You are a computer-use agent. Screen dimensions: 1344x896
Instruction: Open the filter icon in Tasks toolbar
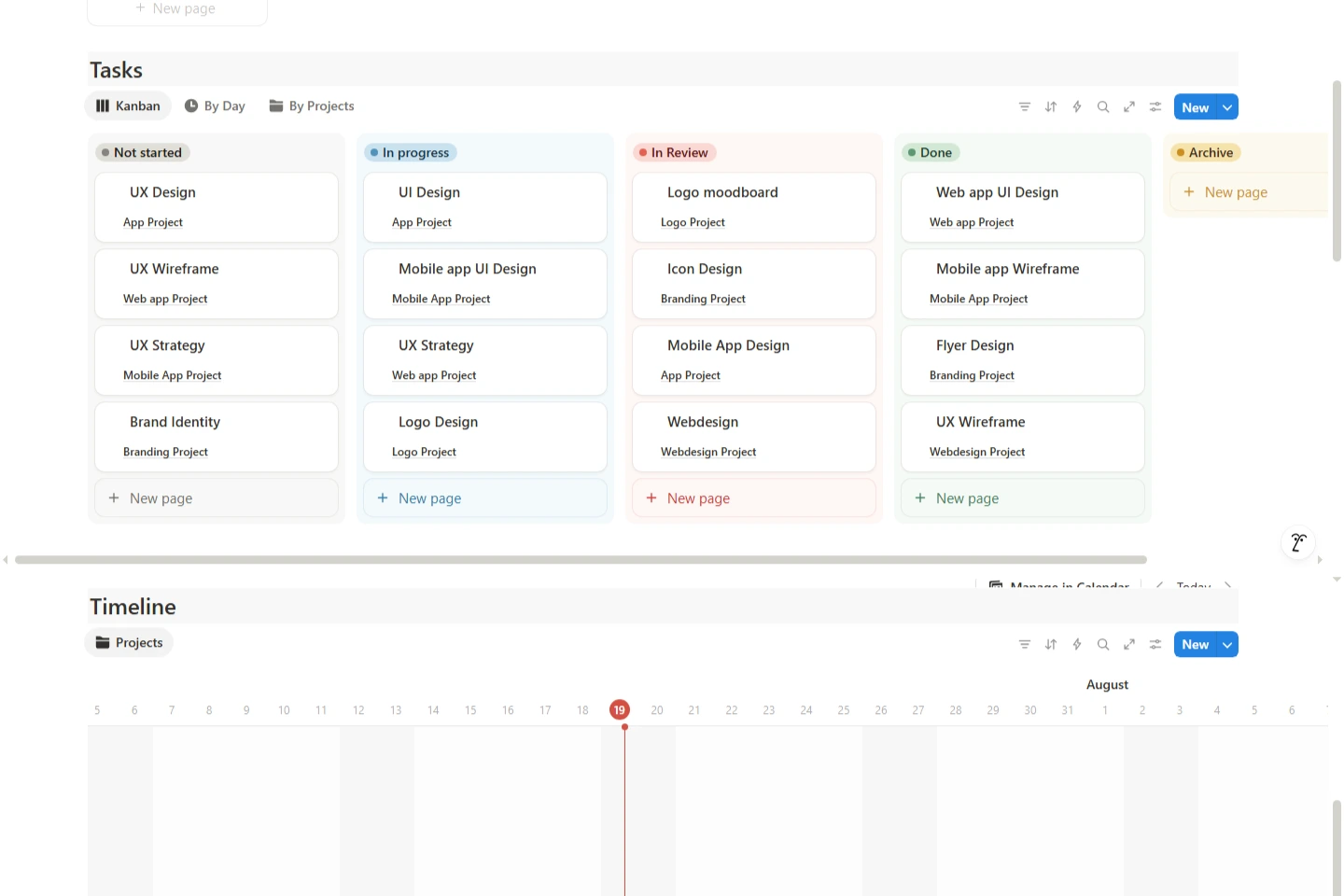coord(1024,107)
